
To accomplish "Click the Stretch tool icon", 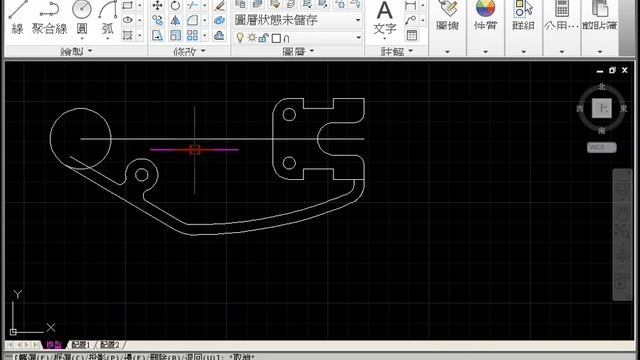I will tap(158, 35).
